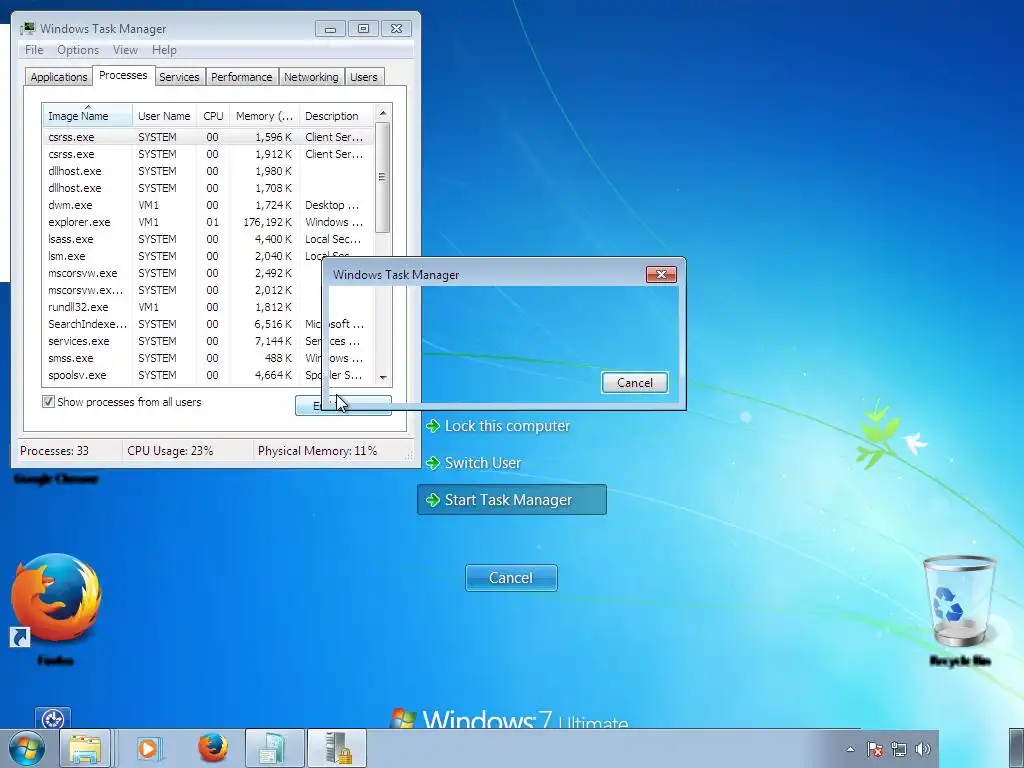Open the Help menu
Viewport: 1024px width, 768px height.
pyautogui.click(x=164, y=50)
